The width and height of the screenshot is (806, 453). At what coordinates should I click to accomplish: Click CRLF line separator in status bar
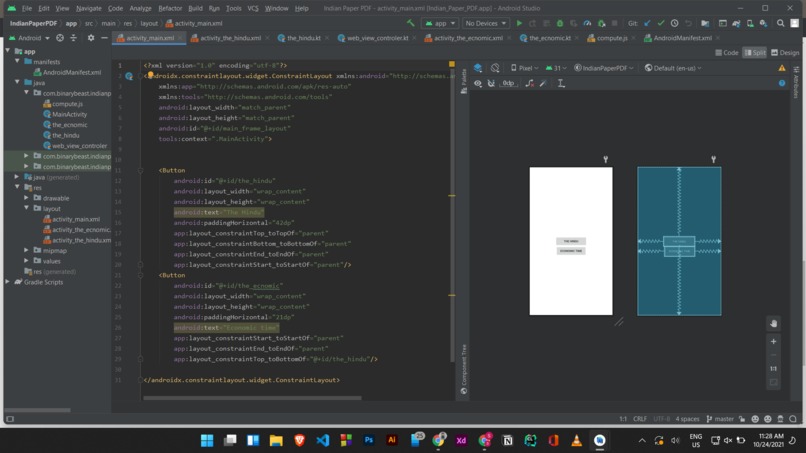(640, 419)
